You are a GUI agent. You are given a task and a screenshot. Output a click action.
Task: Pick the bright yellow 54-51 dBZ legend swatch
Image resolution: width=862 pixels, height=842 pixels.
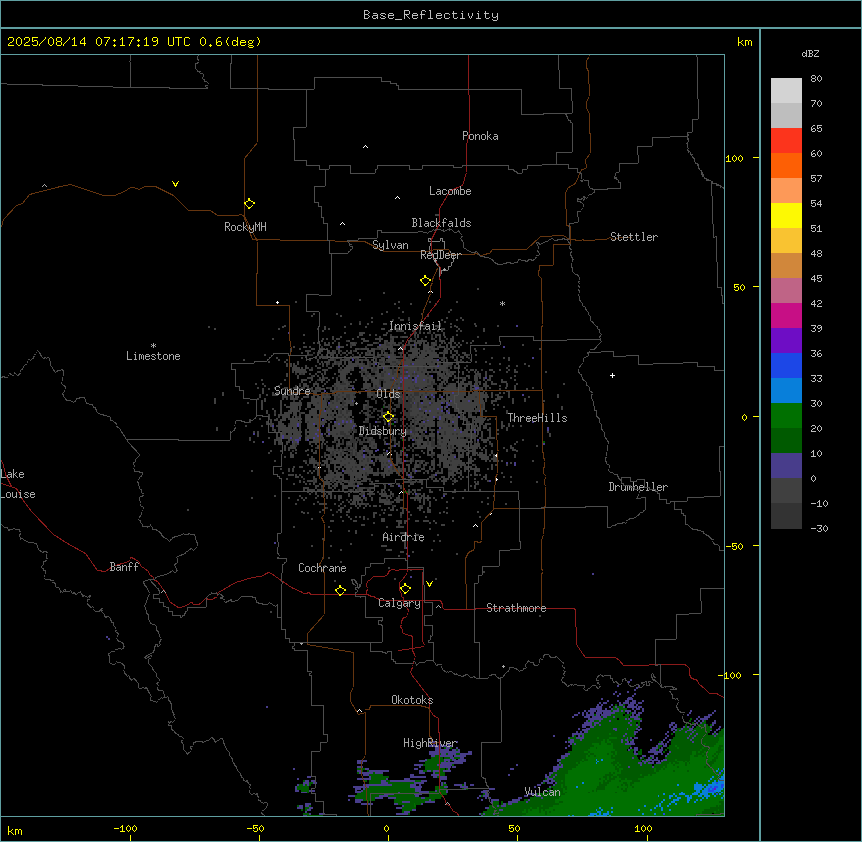(786, 215)
